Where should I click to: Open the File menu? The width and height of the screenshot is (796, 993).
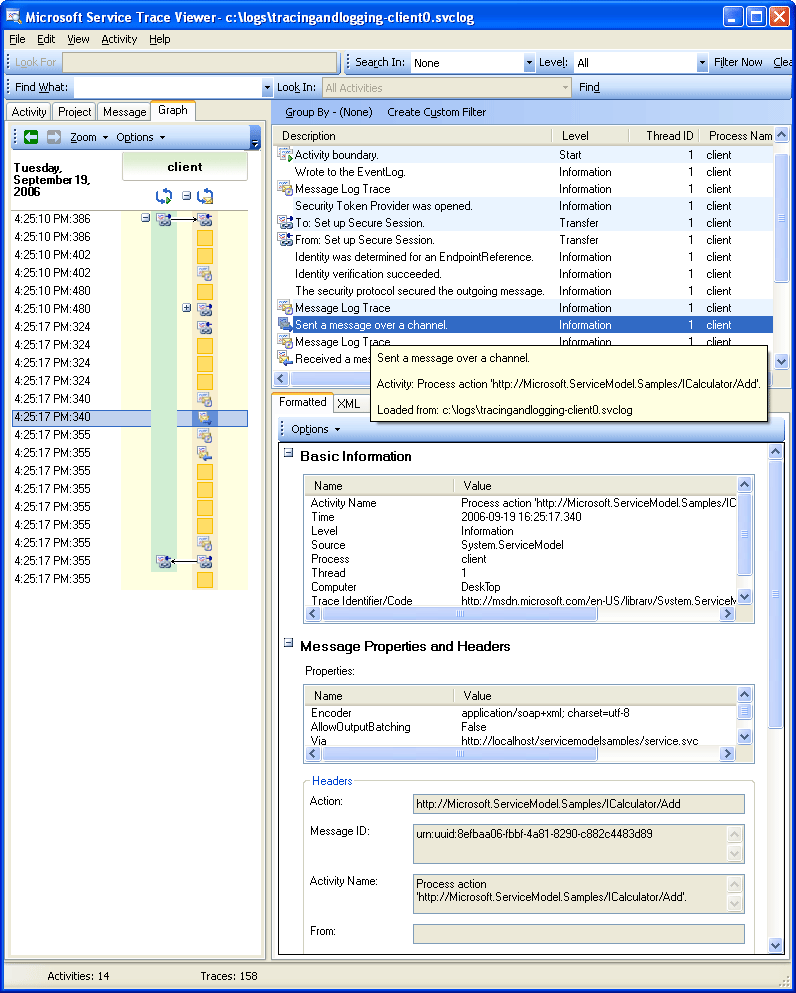[x=17, y=39]
